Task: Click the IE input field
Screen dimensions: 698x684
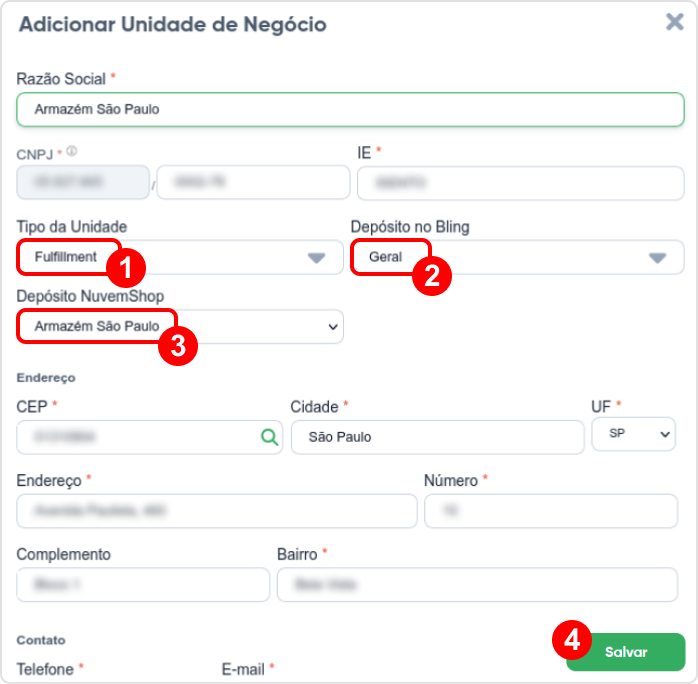Action: click(520, 183)
